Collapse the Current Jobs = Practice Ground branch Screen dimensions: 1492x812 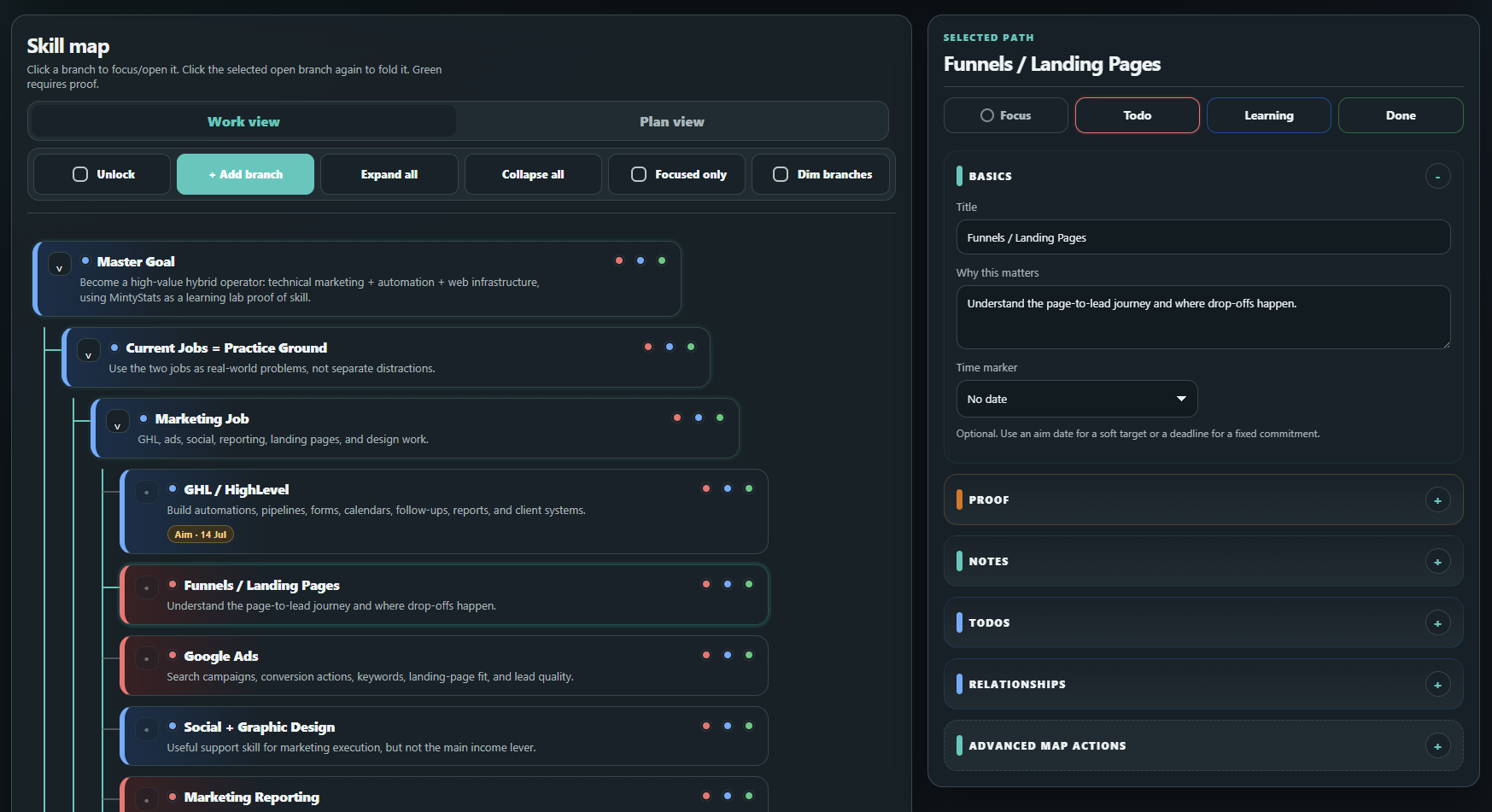tap(89, 350)
